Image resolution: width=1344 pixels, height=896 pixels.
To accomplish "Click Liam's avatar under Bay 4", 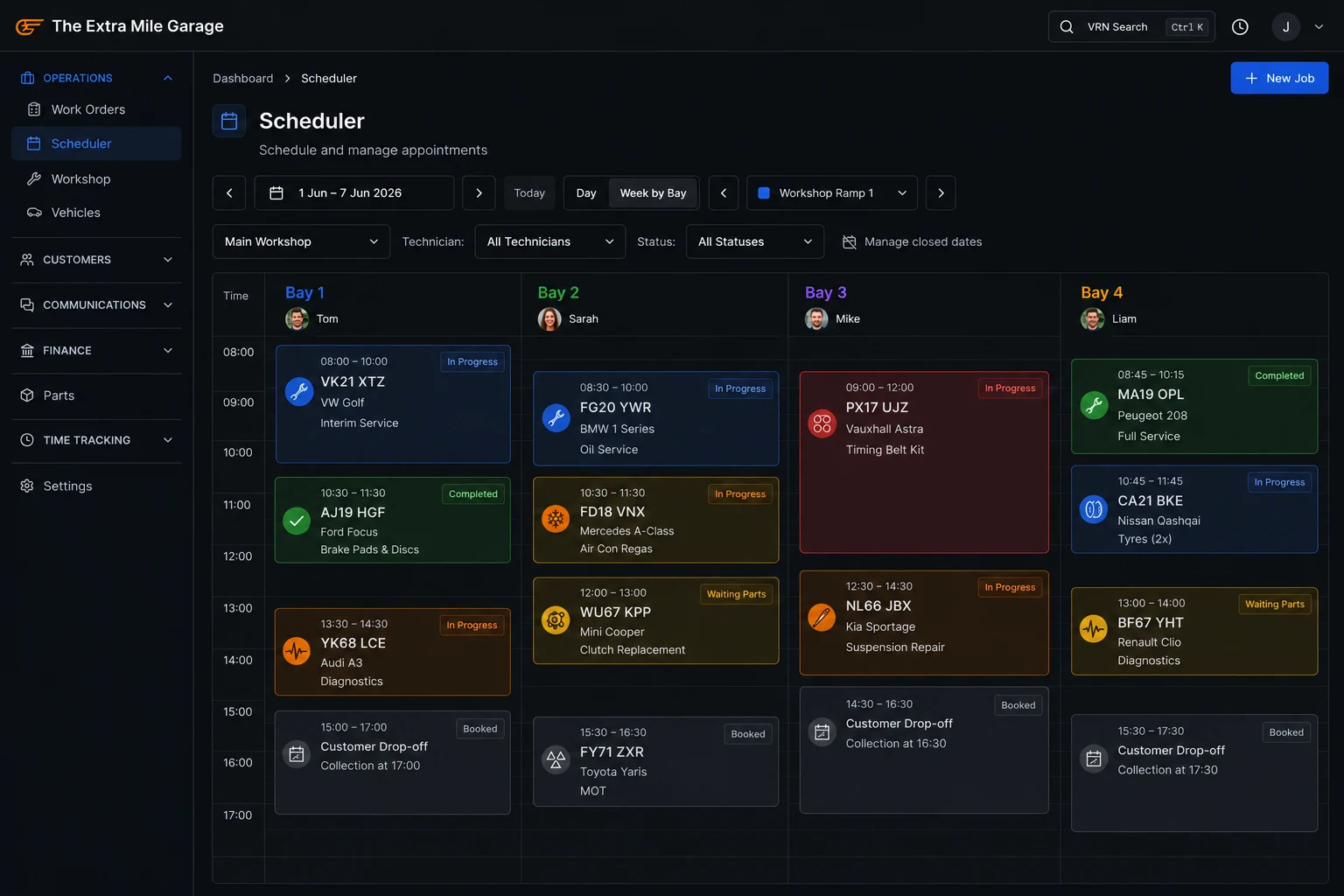I will pos(1092,318).
